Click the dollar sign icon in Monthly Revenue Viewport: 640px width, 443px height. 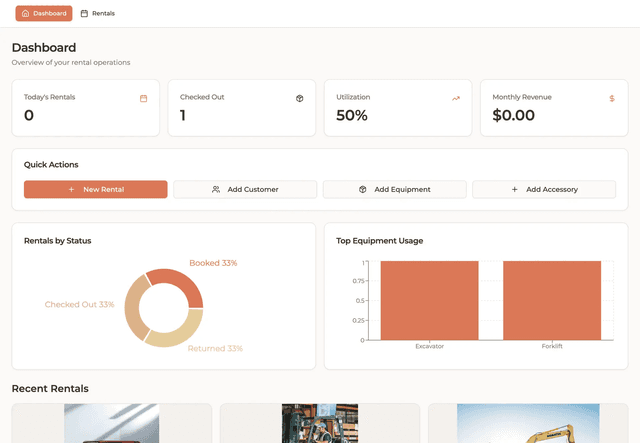pos(612,98)
